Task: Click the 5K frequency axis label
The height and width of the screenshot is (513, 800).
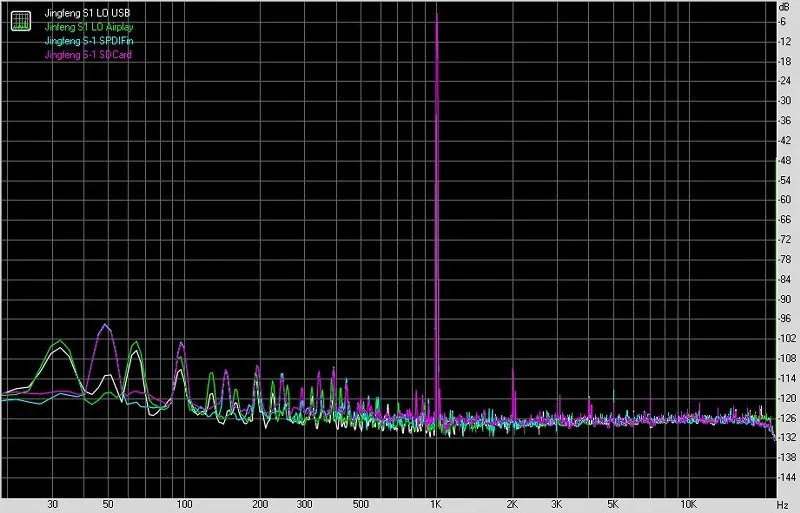Action: tap(613, 504)
